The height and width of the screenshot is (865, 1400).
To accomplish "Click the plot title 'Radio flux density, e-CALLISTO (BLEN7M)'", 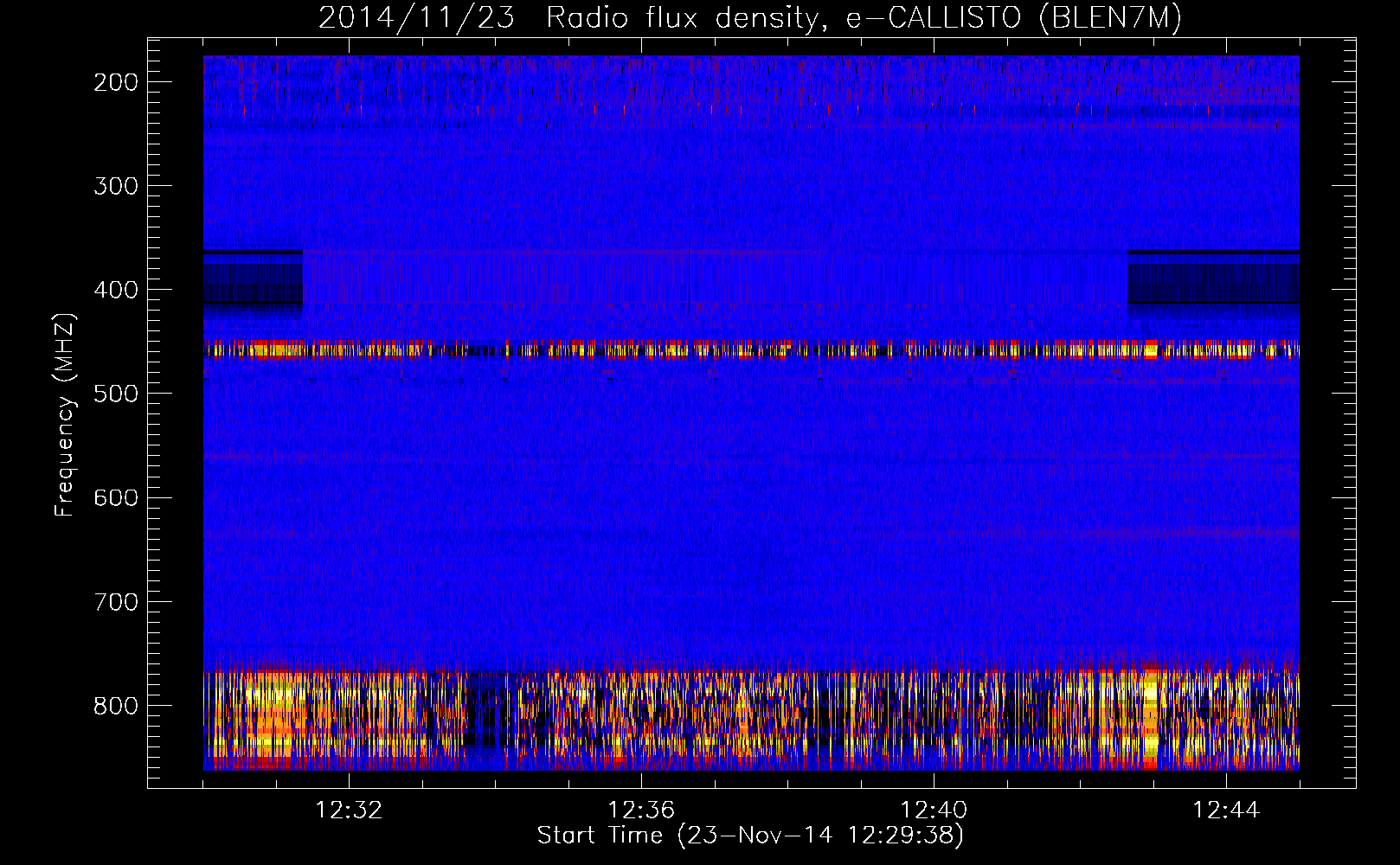I will click(x=864, y=18).
